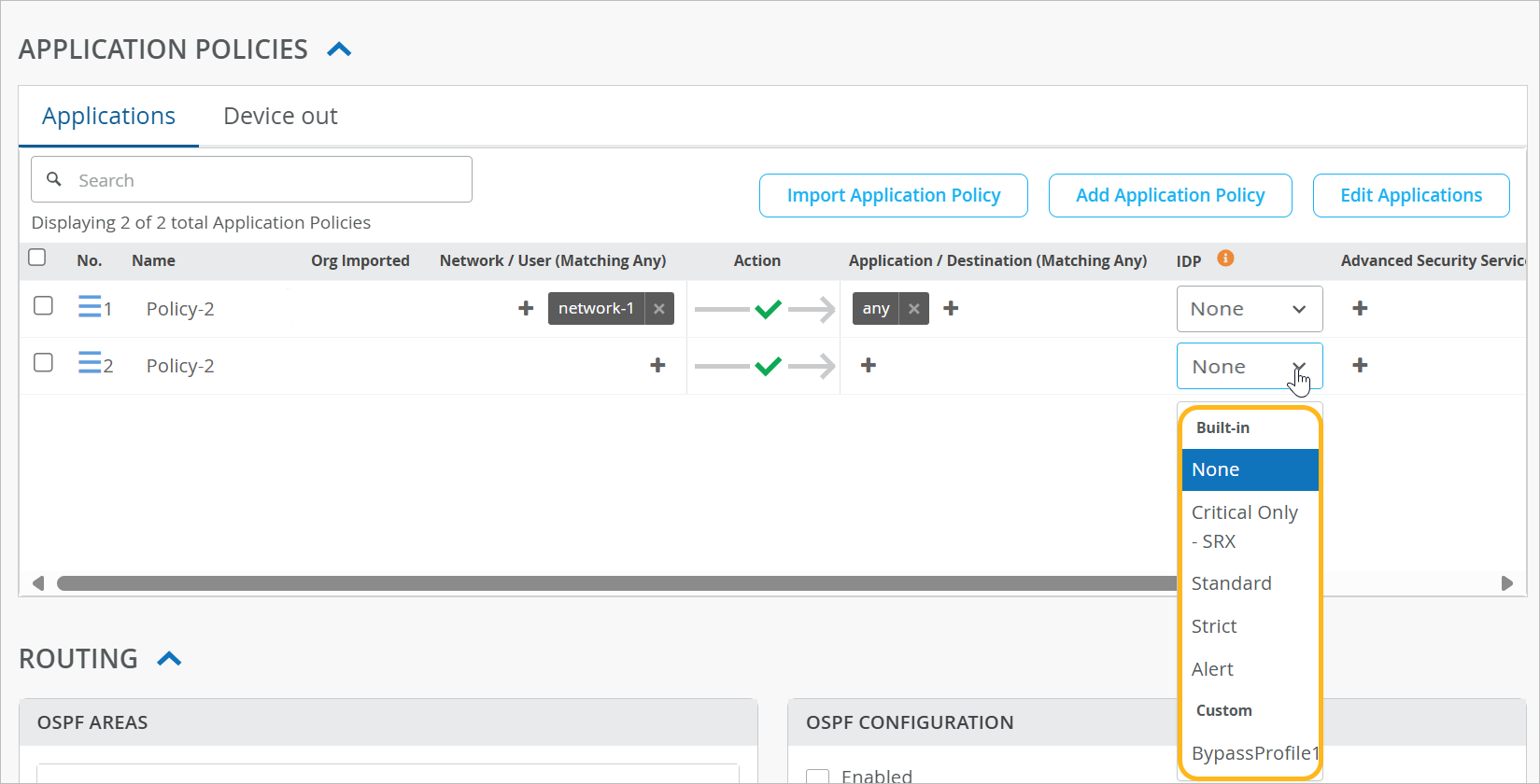The image size is (1540, 784).
Task: Choose Strict IDP profile option
Action: [x=1214, y=626]
